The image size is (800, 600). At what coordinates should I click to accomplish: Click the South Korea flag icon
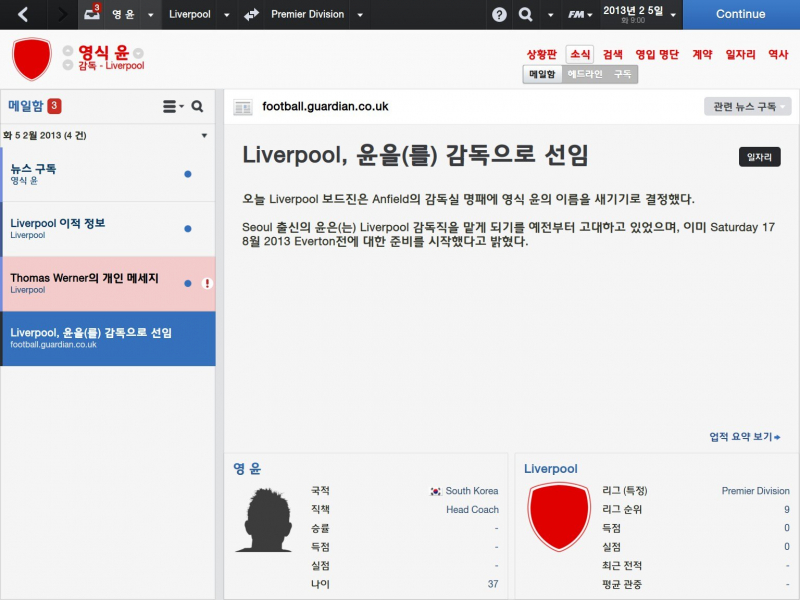pos(435,491)
